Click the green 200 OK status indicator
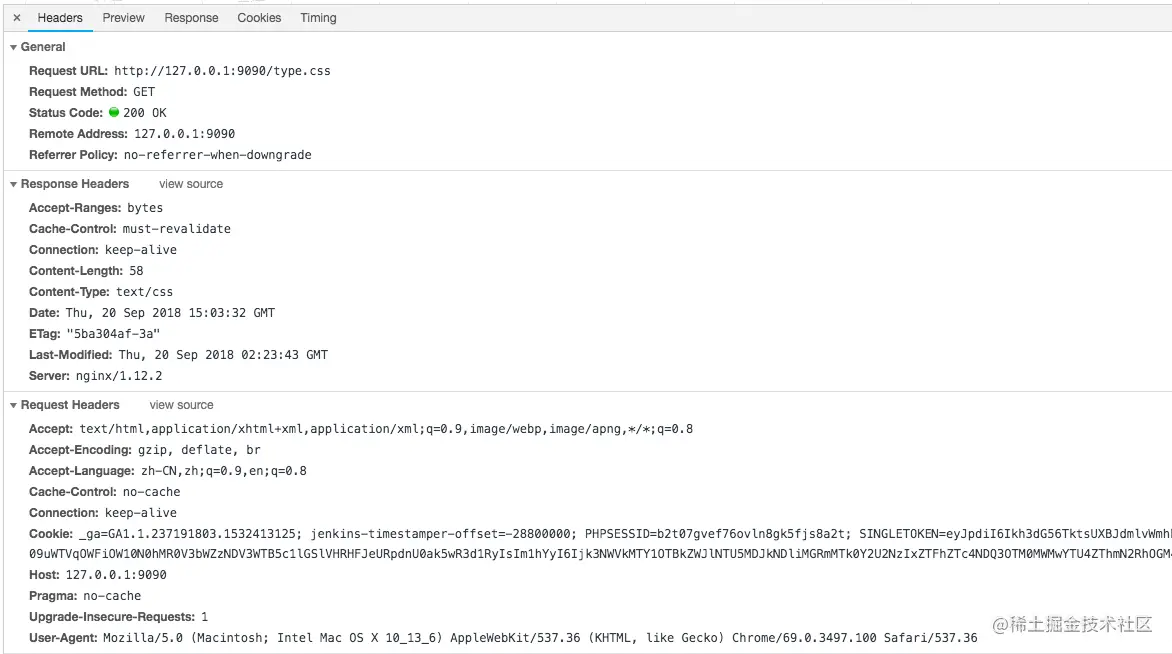 [114, 113]
